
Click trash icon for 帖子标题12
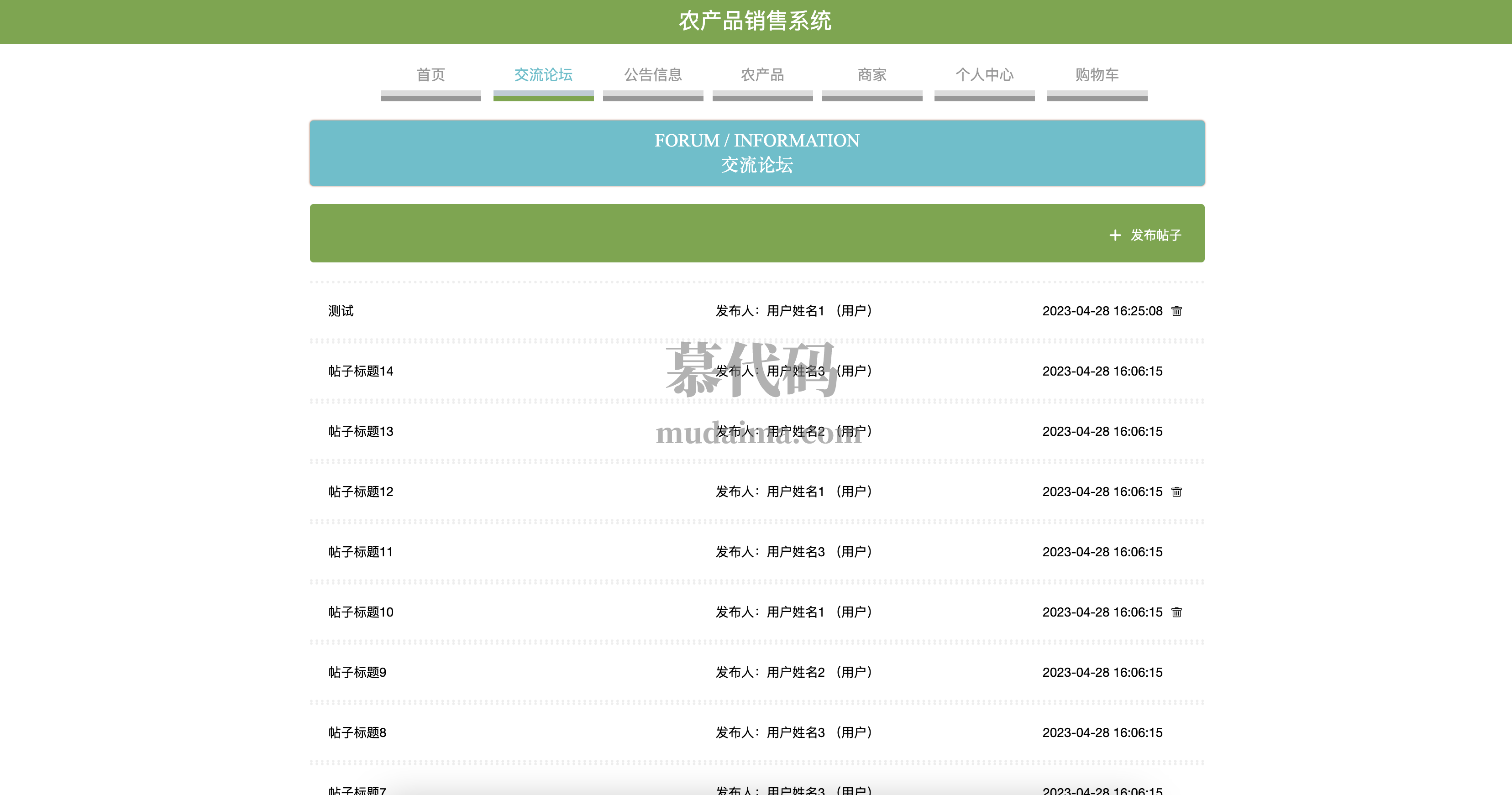tap(1176, 492)
